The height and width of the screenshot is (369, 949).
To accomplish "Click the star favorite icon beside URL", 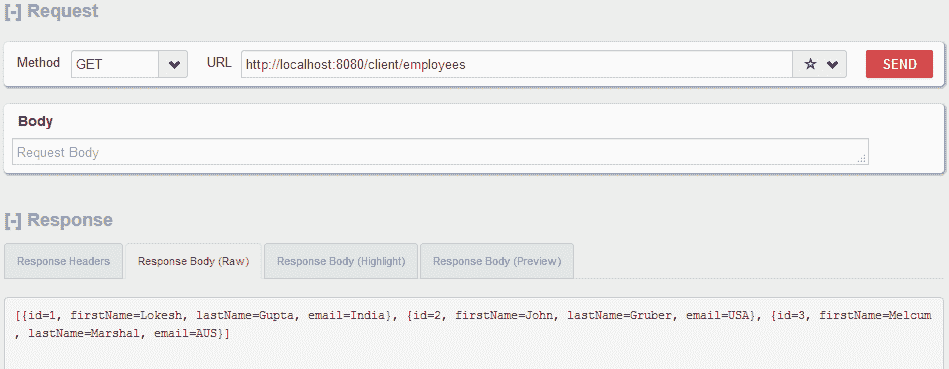I will point(810,64).
